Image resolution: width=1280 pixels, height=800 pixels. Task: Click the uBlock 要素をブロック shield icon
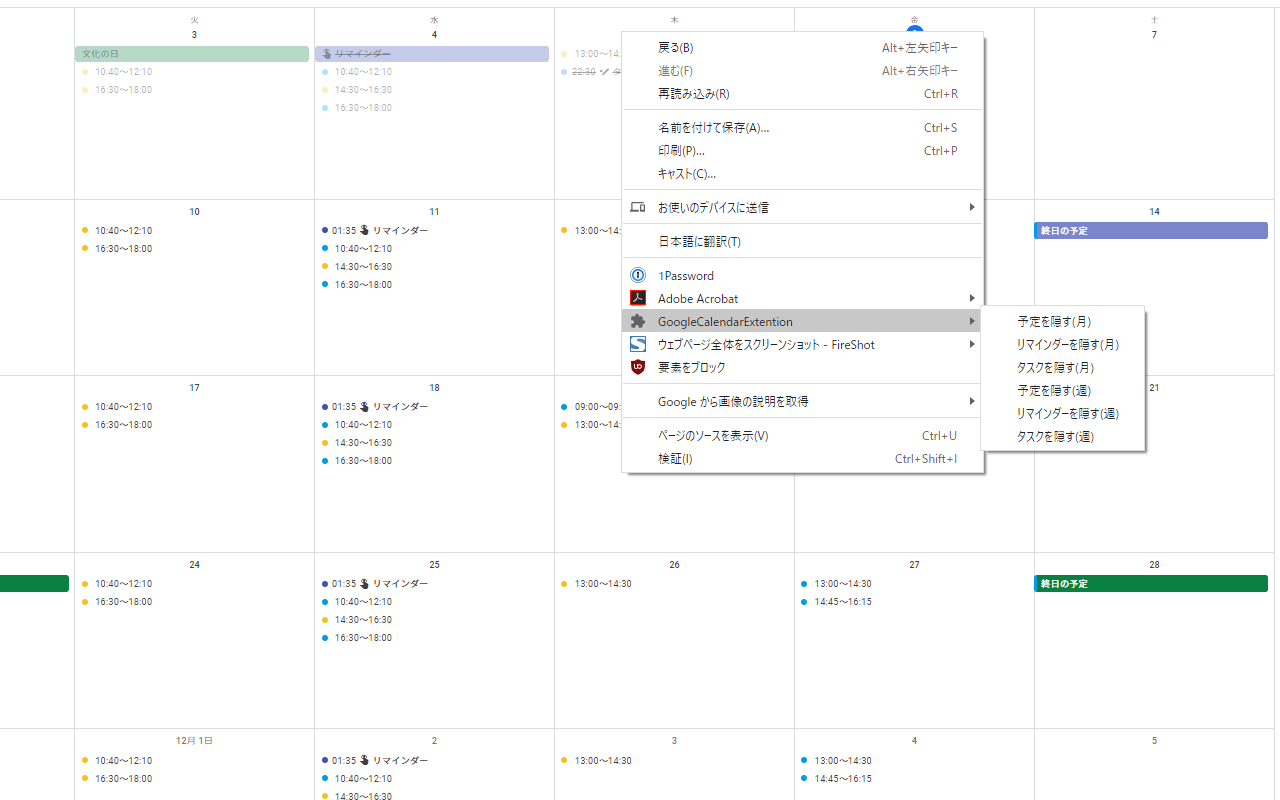coord(638,367)
